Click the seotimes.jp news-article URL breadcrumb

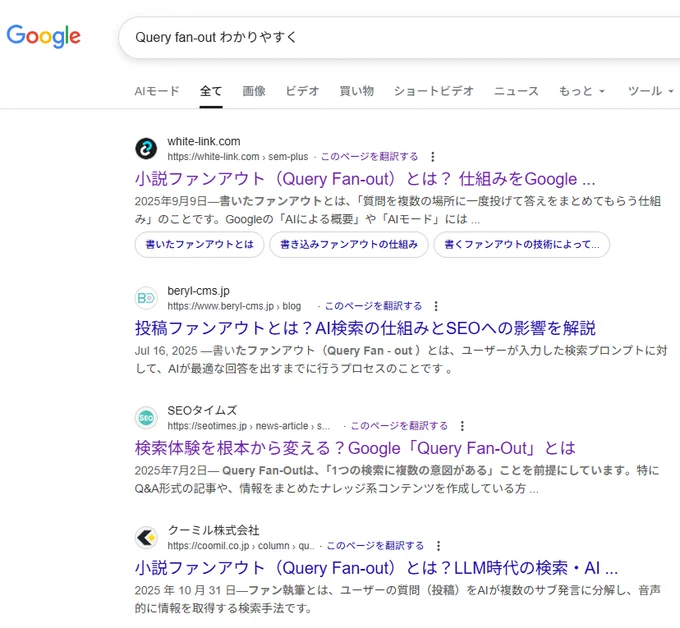pyautogui.click(x=248, y=426)
